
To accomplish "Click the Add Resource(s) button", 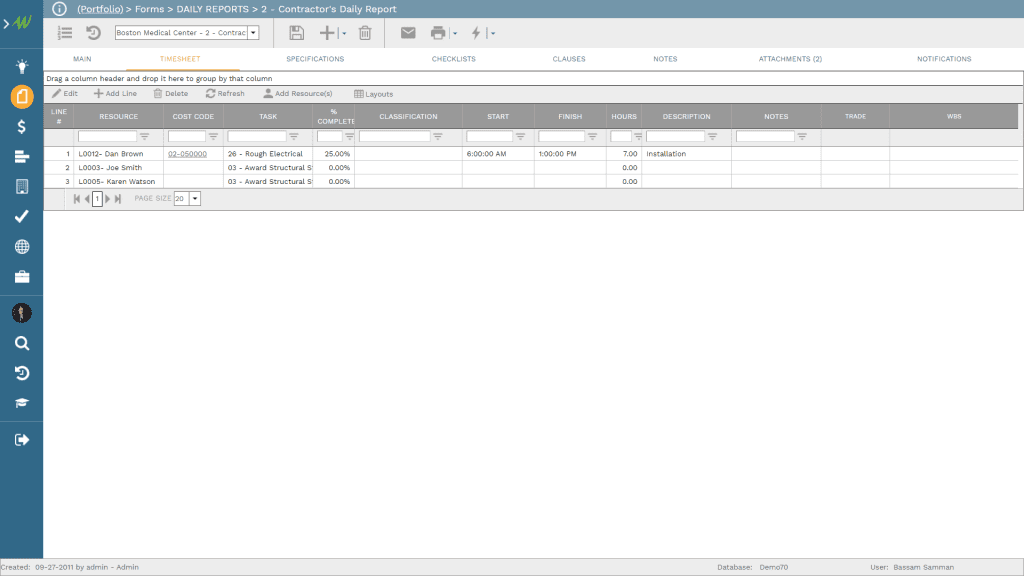I will coord(298,93).
